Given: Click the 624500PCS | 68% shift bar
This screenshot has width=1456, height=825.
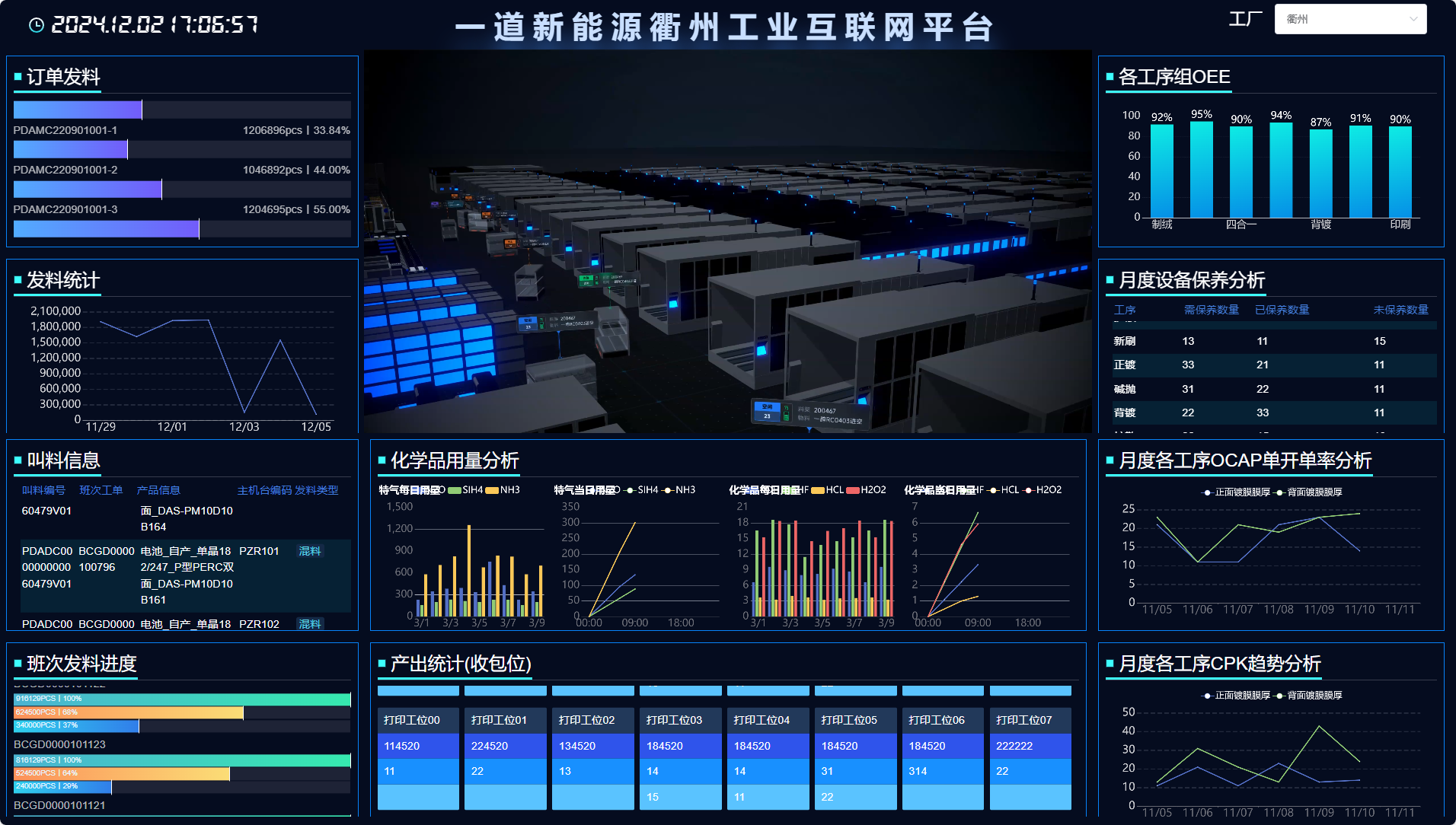Looking at the screenshot, I should coord(129,712).
